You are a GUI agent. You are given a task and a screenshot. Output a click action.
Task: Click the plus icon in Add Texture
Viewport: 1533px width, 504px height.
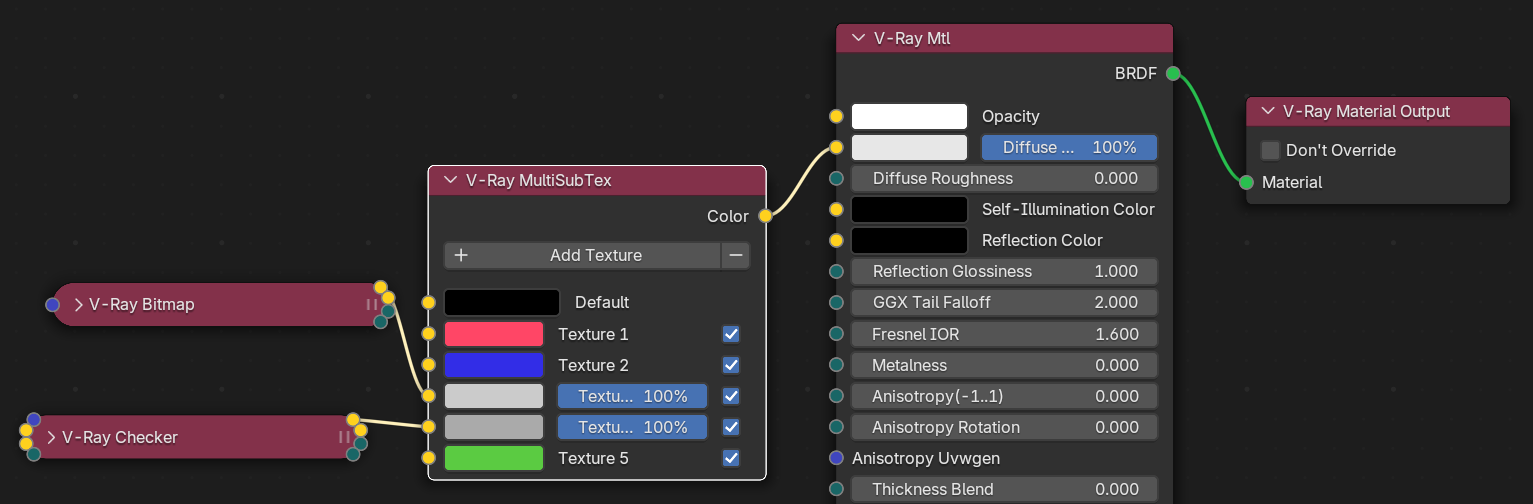461,255
